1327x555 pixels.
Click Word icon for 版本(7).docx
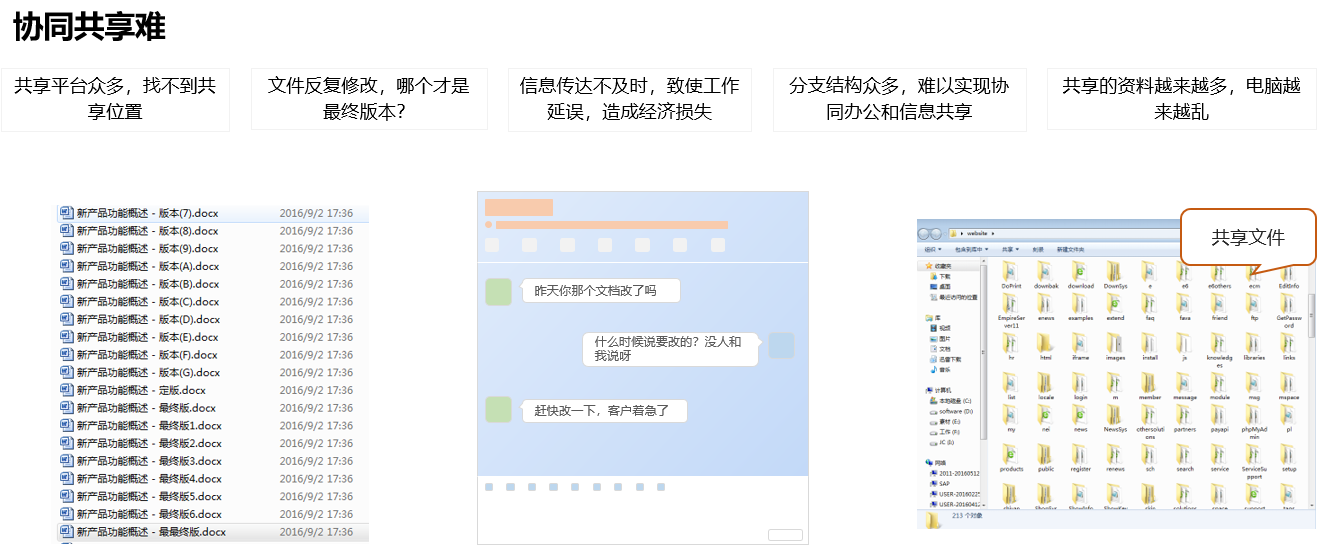67,213
